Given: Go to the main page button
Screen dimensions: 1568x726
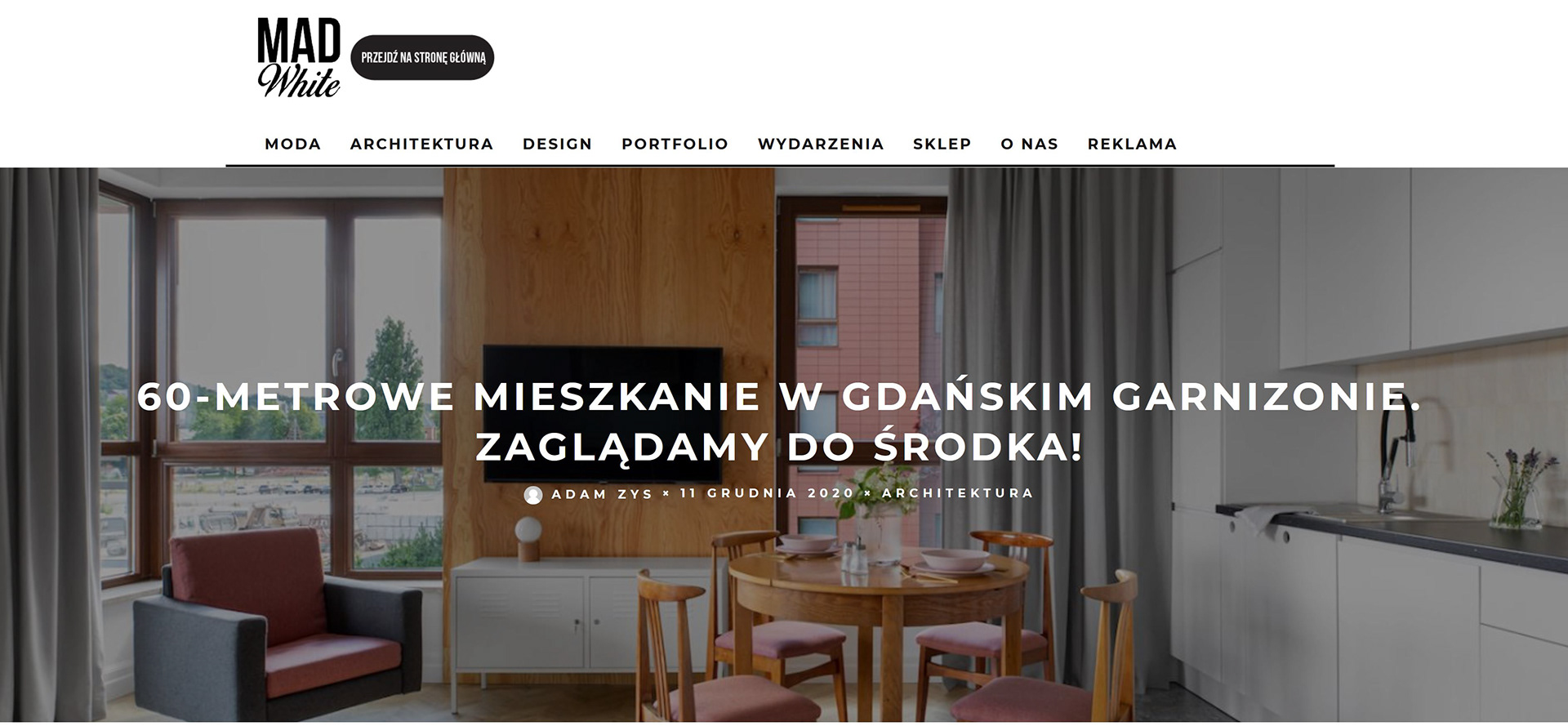Looking at the screenshot, I should coord(423,58).
